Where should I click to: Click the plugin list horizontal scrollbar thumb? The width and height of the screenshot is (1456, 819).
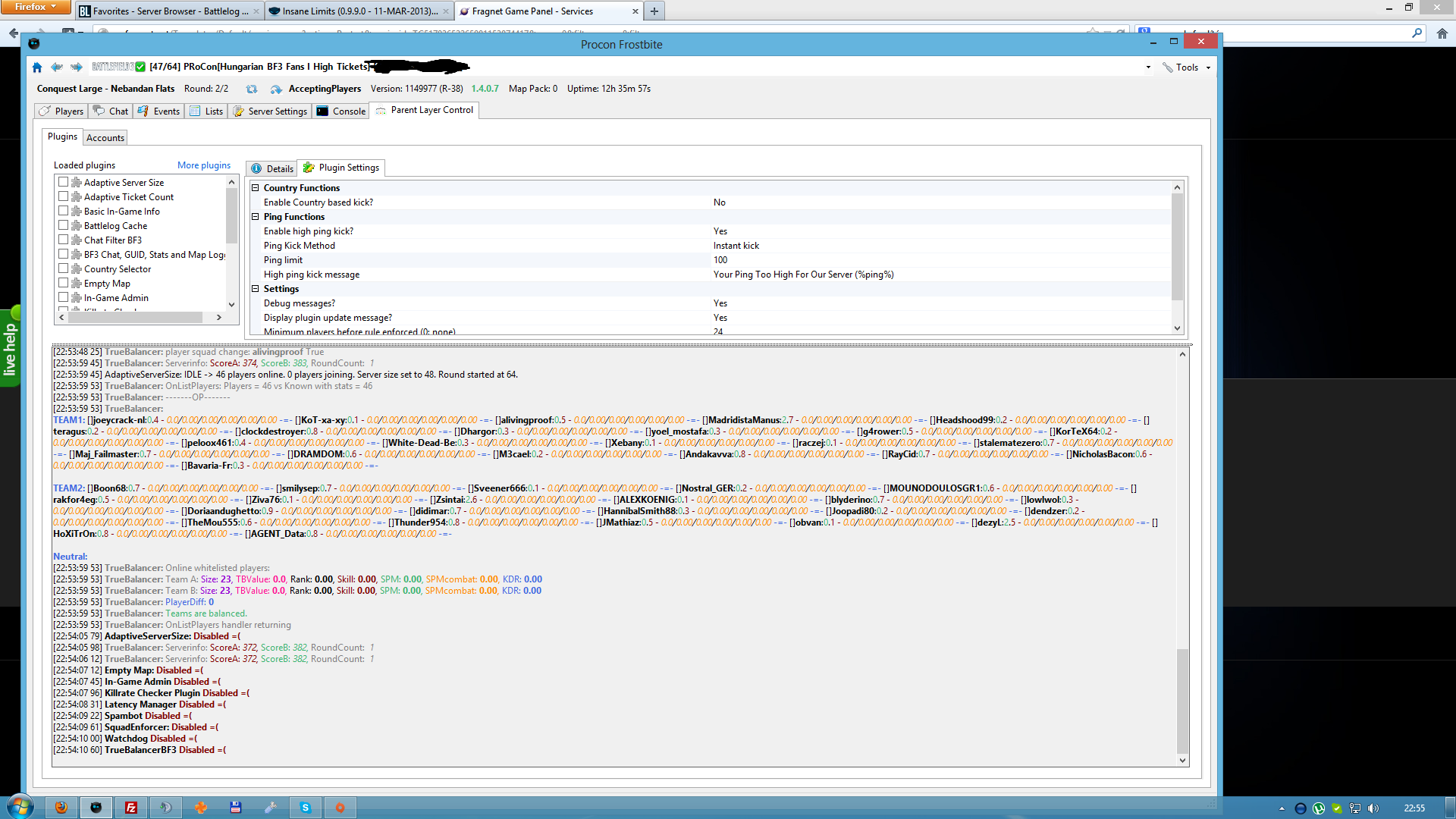(x=135, y=318)
